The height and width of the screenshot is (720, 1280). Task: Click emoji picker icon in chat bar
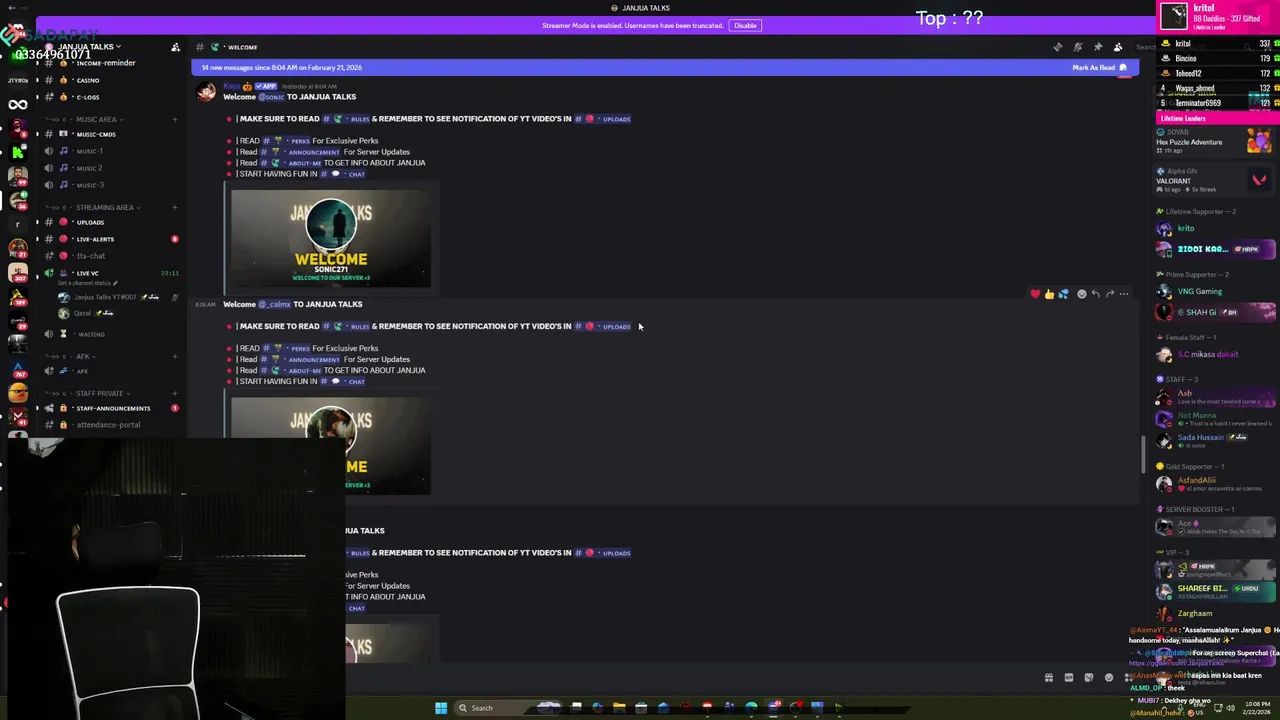pyautogui.click(x=1108, y=677)
